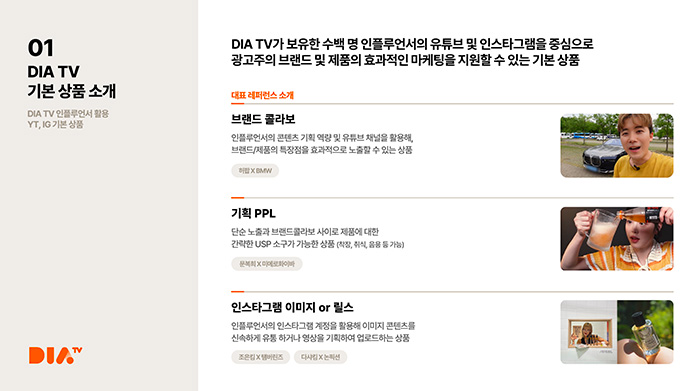Click the 인스타그램 이미지 or 릴스 heading
Screen dimensions: 700x391
[x=292, y=308]
